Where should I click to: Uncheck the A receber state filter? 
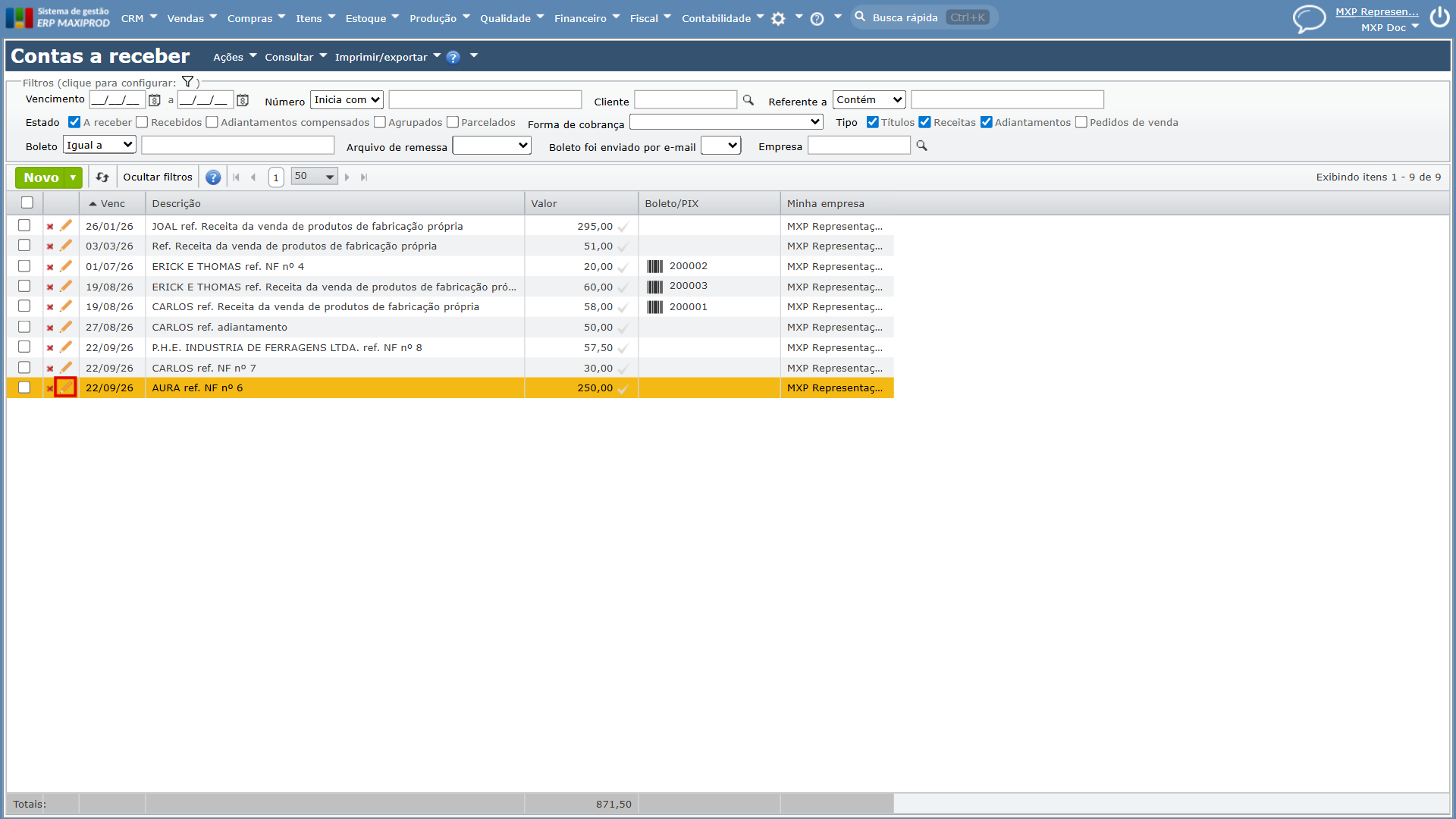(74, 122)
